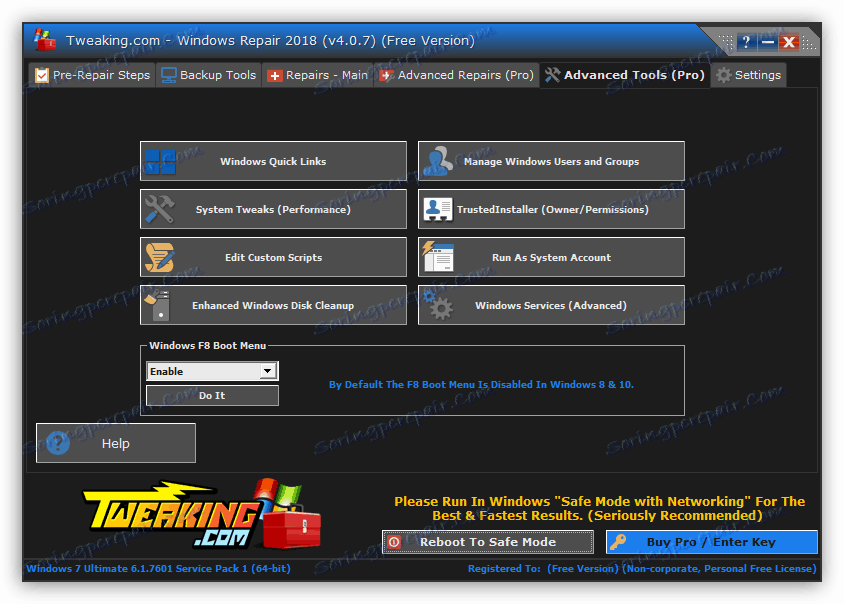The width and height of the screenshot is (844, 604).
Task: Close the Windows Repair window
Action: point(789,42)
